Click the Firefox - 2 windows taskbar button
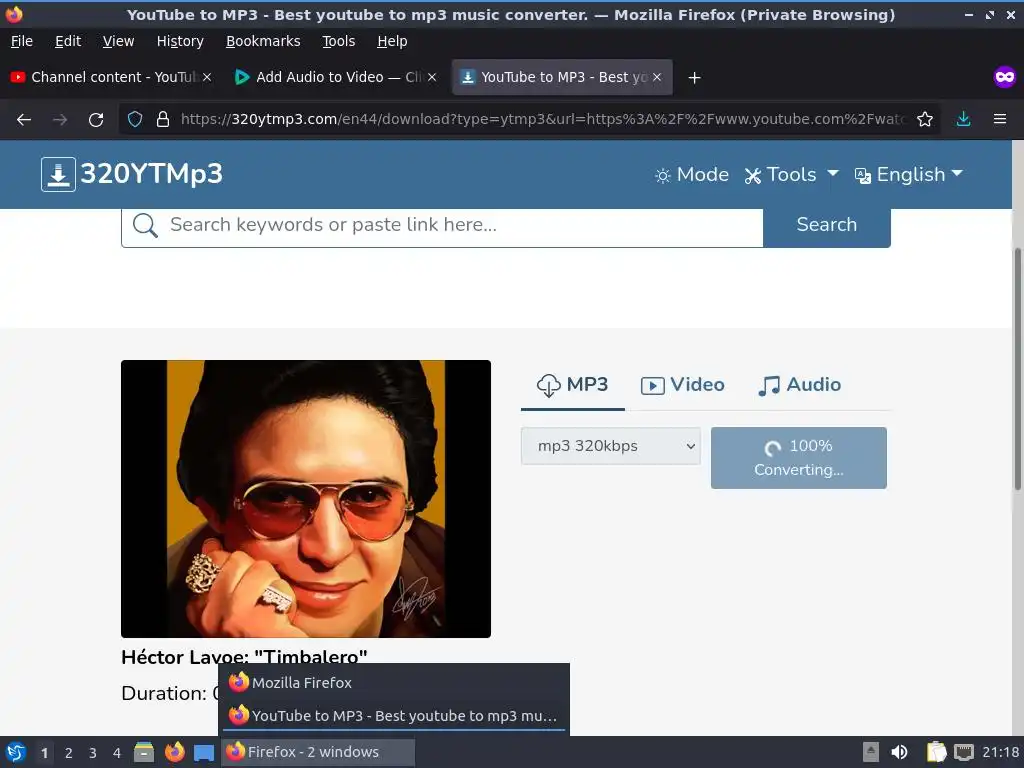Viewport: 1024px width, 768px height. coord(318,752)
